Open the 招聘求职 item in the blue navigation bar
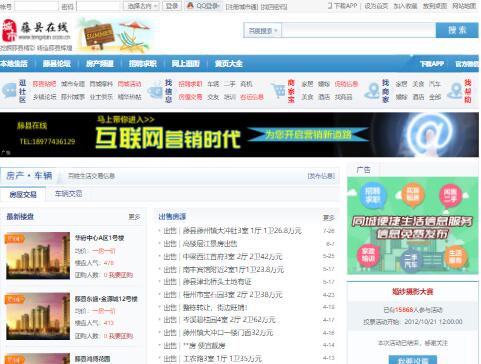481x364 pixels. pyautogui.click(x=143, y=64)
